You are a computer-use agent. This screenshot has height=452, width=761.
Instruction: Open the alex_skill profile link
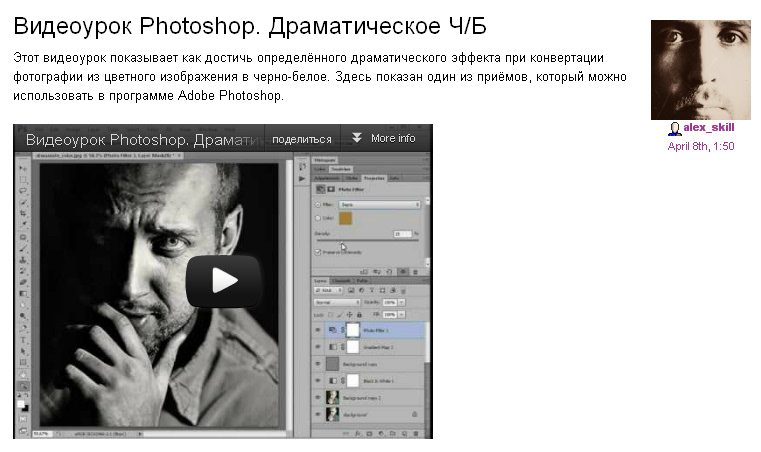(709, 128)
